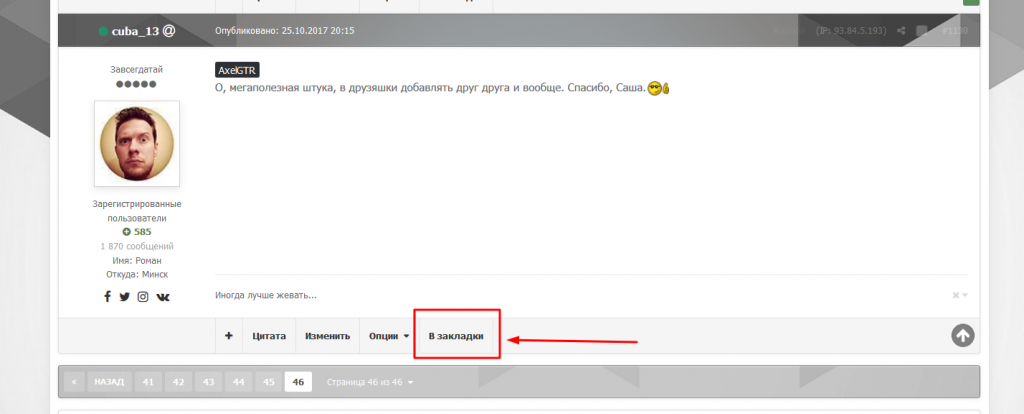Screen dimensions: 1024x414
Task: Go to page 44
Action: (238, 382)
